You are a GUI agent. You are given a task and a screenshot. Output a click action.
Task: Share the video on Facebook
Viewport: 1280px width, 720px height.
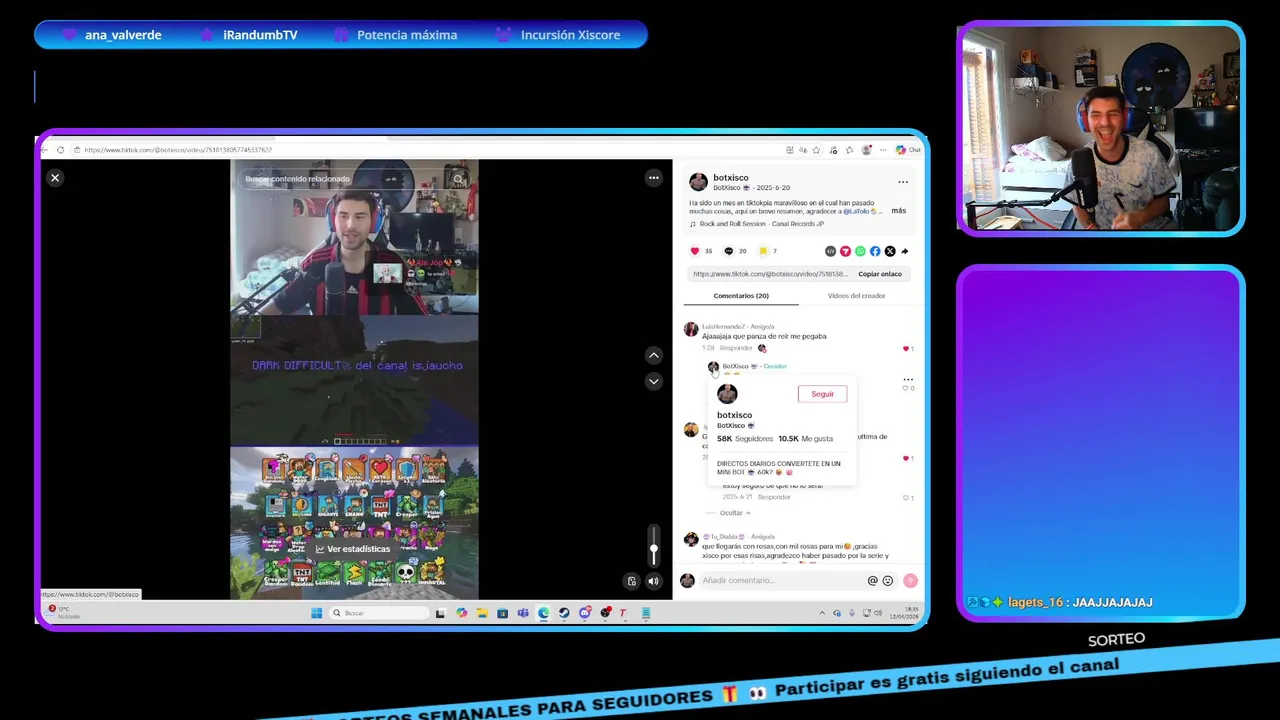click(875, 251)
